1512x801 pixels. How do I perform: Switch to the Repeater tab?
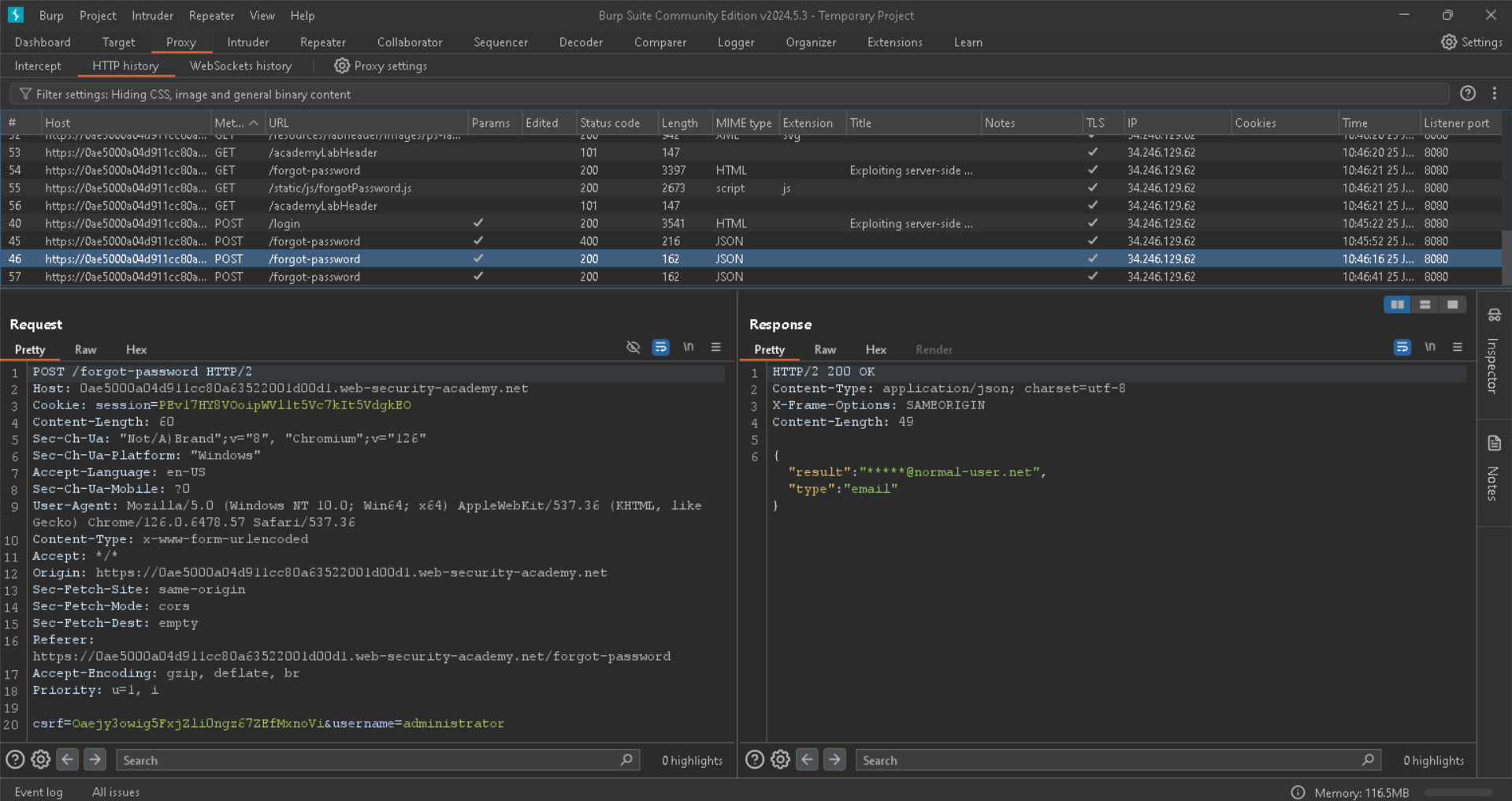322,43
